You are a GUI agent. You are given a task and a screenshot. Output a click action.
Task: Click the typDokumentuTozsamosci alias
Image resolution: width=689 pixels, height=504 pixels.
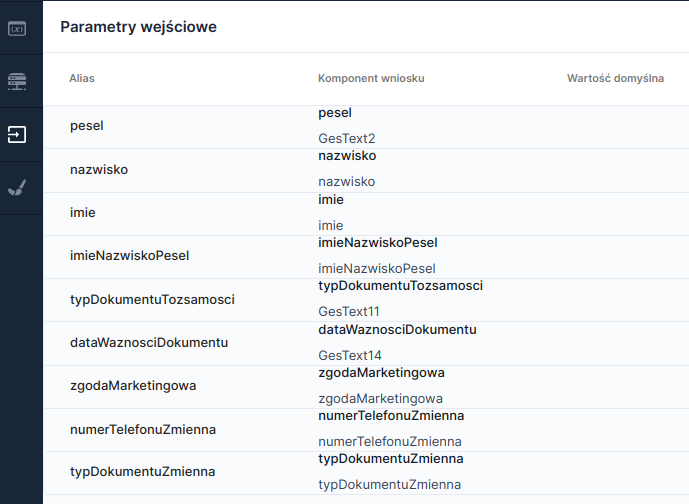152,299
